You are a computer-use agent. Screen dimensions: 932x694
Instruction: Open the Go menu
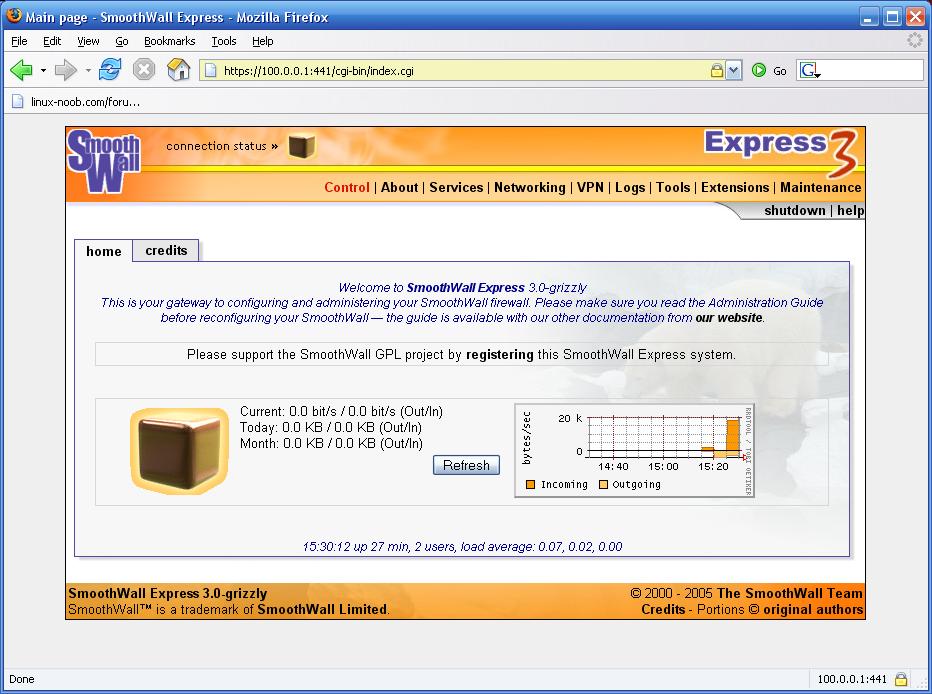tap(122, 41)
